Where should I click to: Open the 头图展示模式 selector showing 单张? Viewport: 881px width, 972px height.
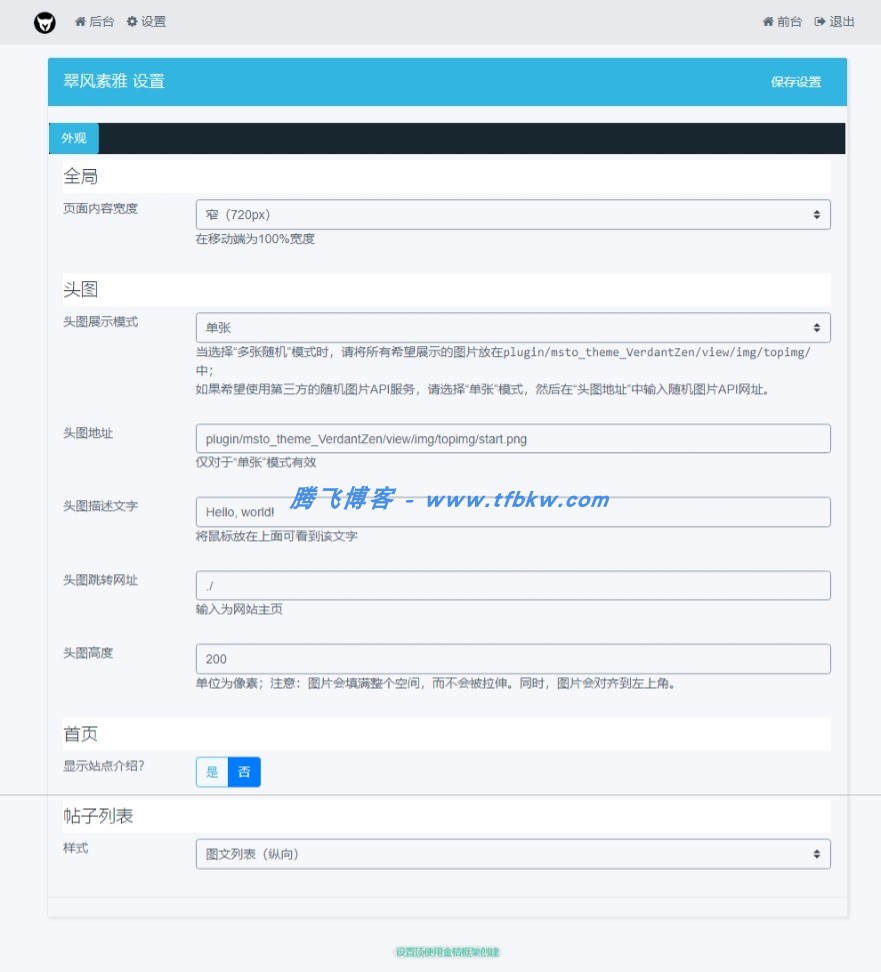512,327
